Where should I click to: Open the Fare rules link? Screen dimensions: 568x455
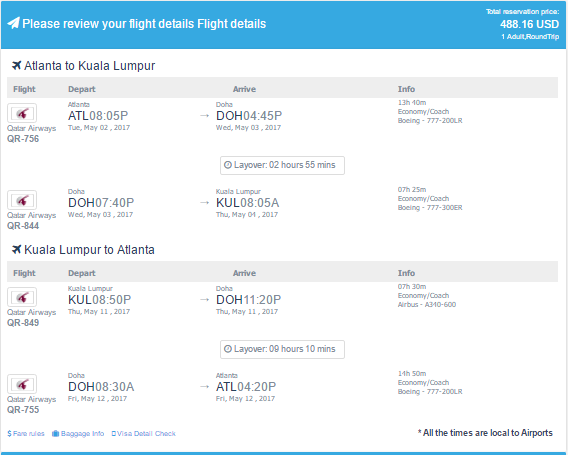[x=26, y=434]
